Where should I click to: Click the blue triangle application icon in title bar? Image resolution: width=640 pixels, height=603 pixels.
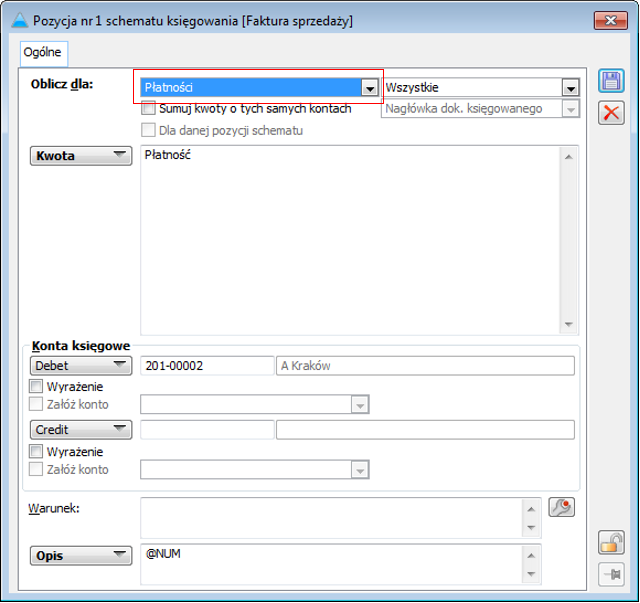coord(19,20)
